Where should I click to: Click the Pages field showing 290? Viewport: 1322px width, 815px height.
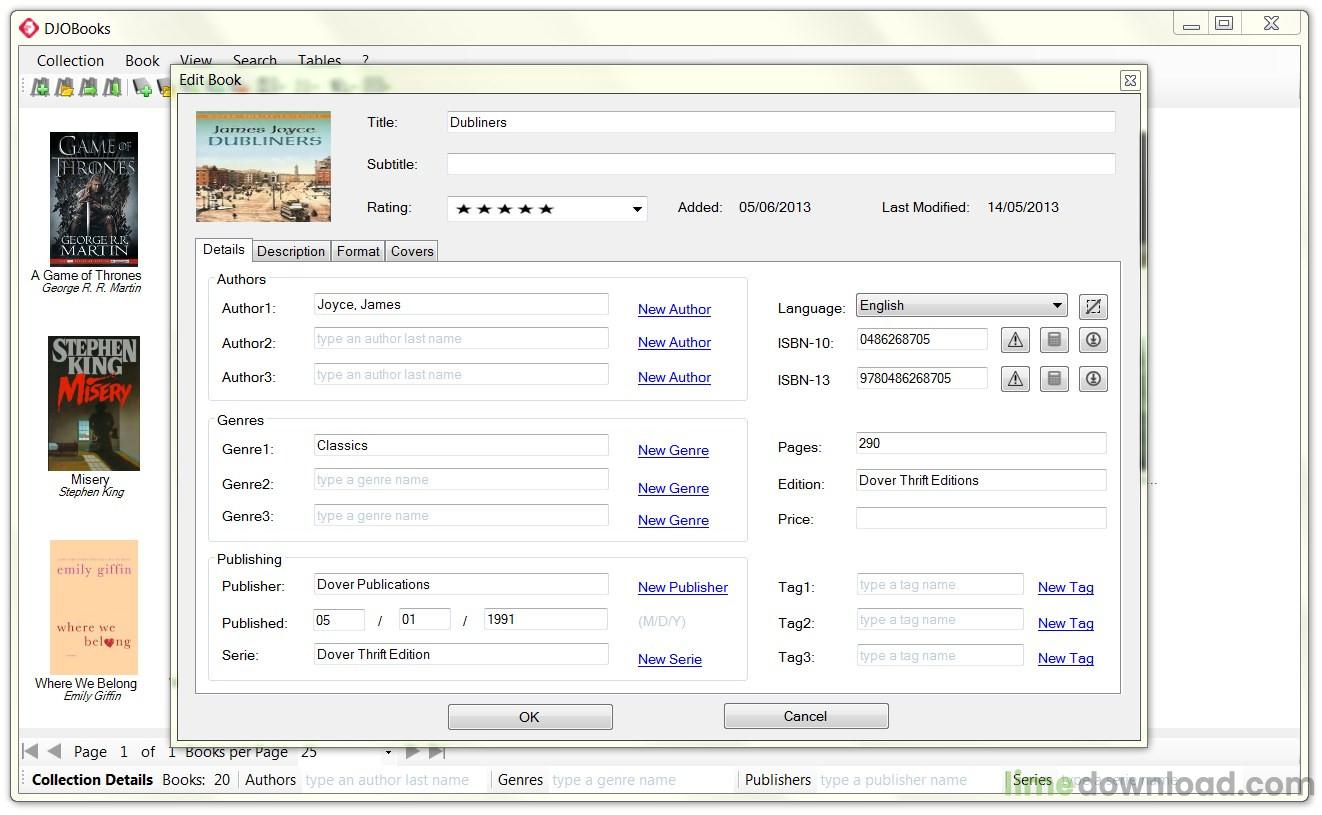tap(981, 443)
